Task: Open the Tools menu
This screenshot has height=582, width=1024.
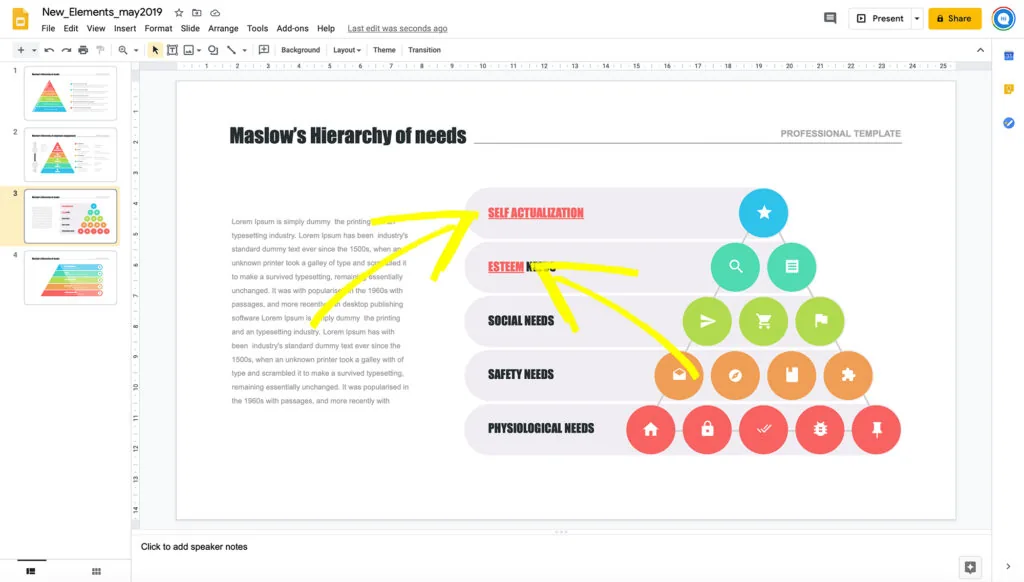Action: (x=257, y=28)
